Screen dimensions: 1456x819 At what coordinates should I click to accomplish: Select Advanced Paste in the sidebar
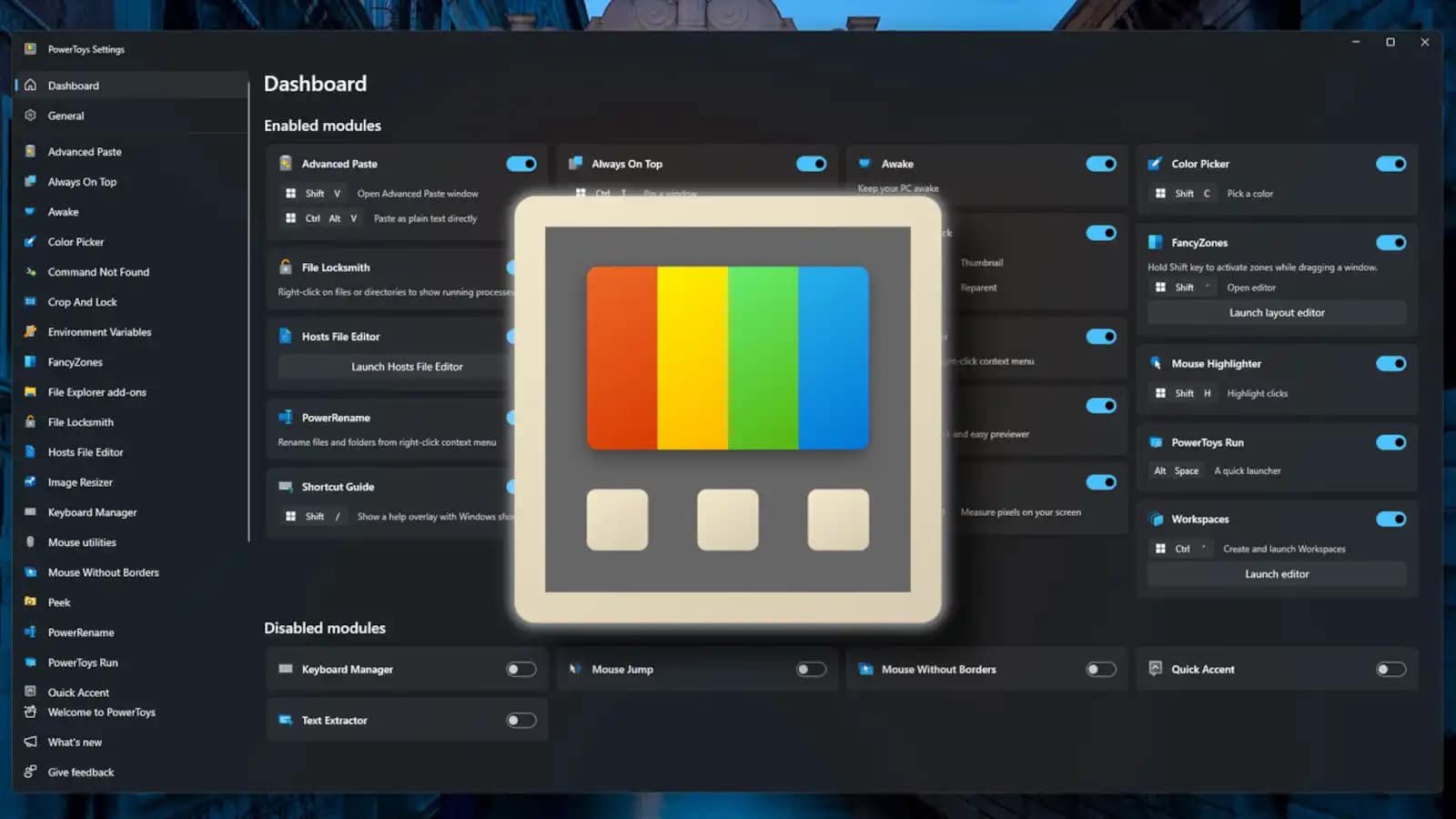pyautogui.click(x=83, y=151)
